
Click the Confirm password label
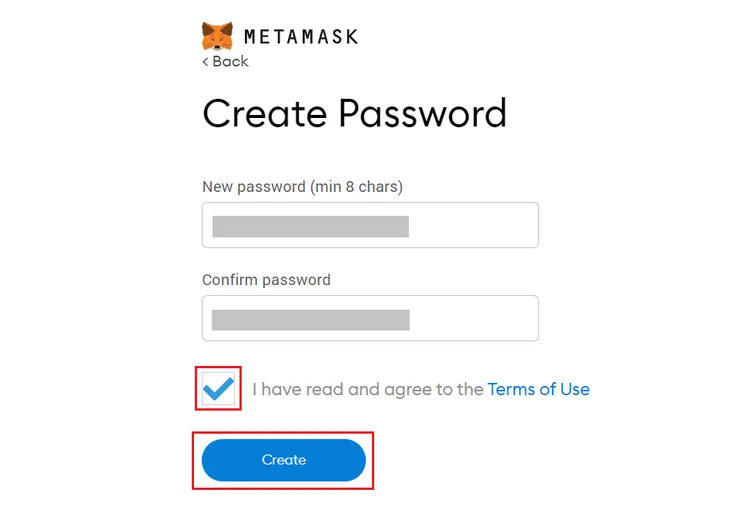coord(266,280)
